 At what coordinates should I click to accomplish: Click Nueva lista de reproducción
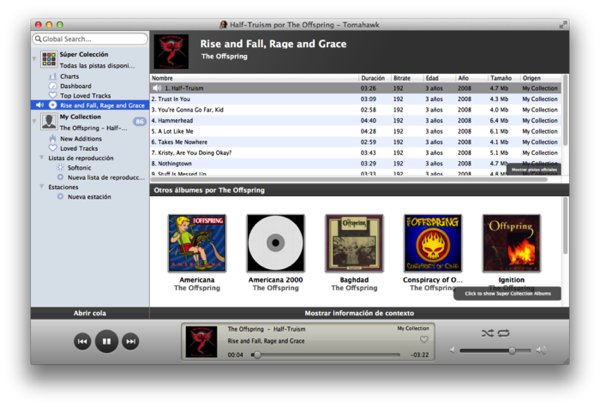106,177
